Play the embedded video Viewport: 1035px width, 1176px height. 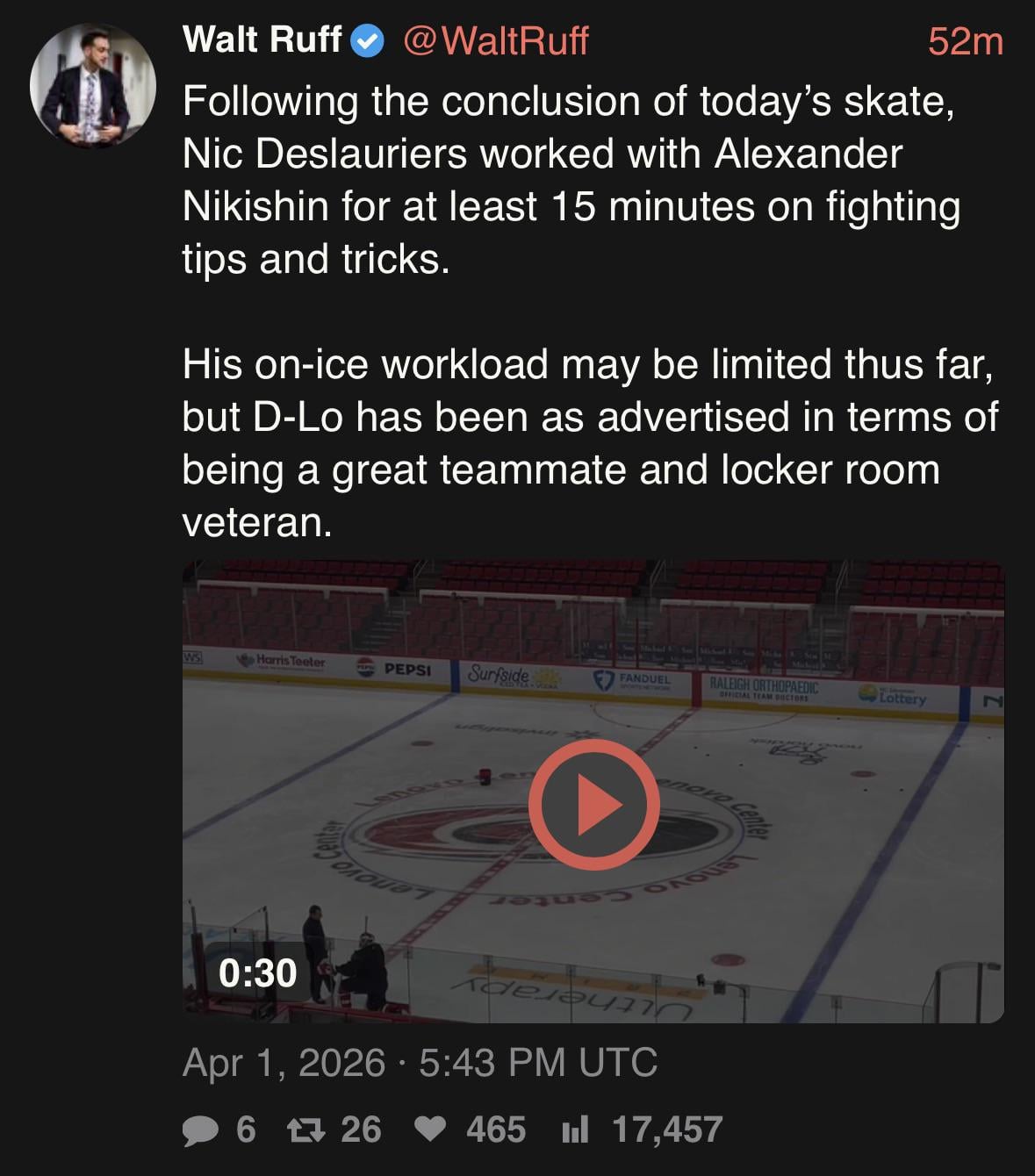593,804
